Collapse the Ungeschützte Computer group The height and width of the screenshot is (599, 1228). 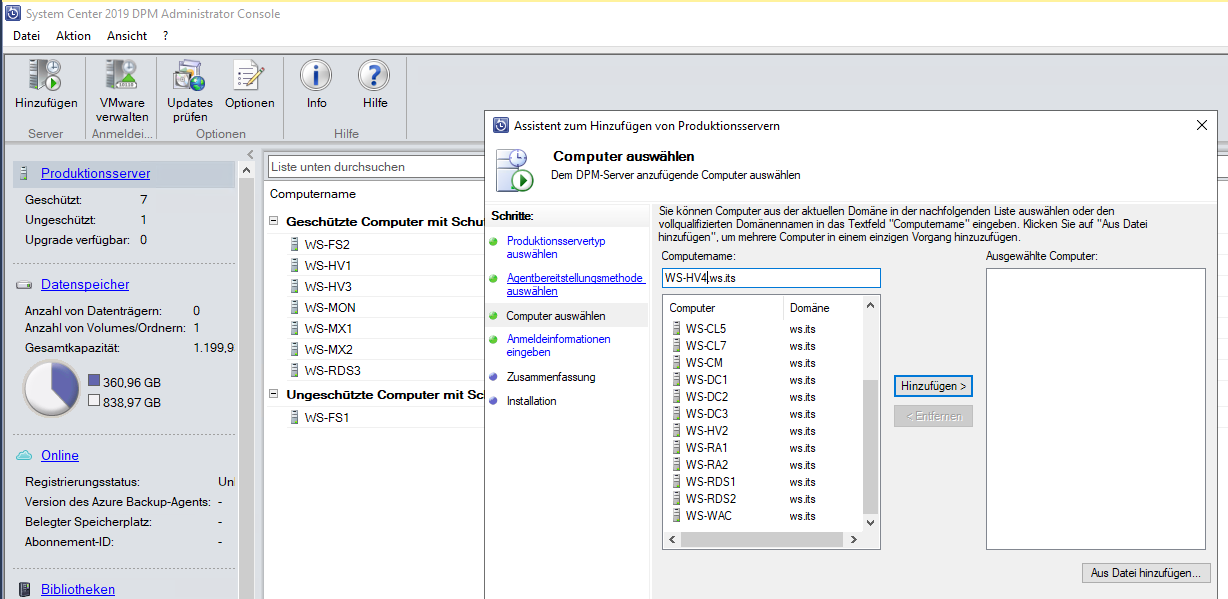[x=275, y=394]
